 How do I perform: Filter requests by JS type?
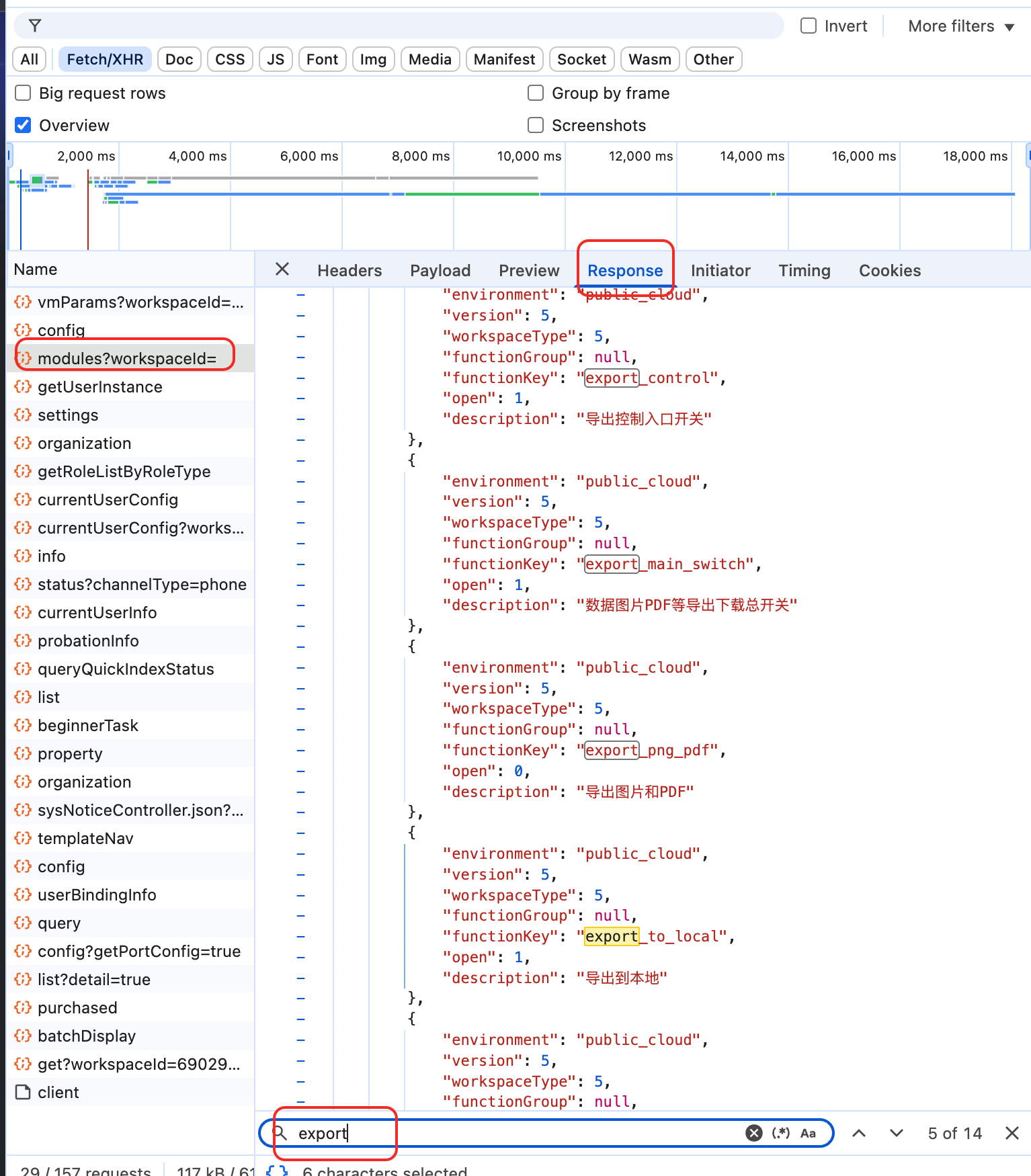pos(276,59)
